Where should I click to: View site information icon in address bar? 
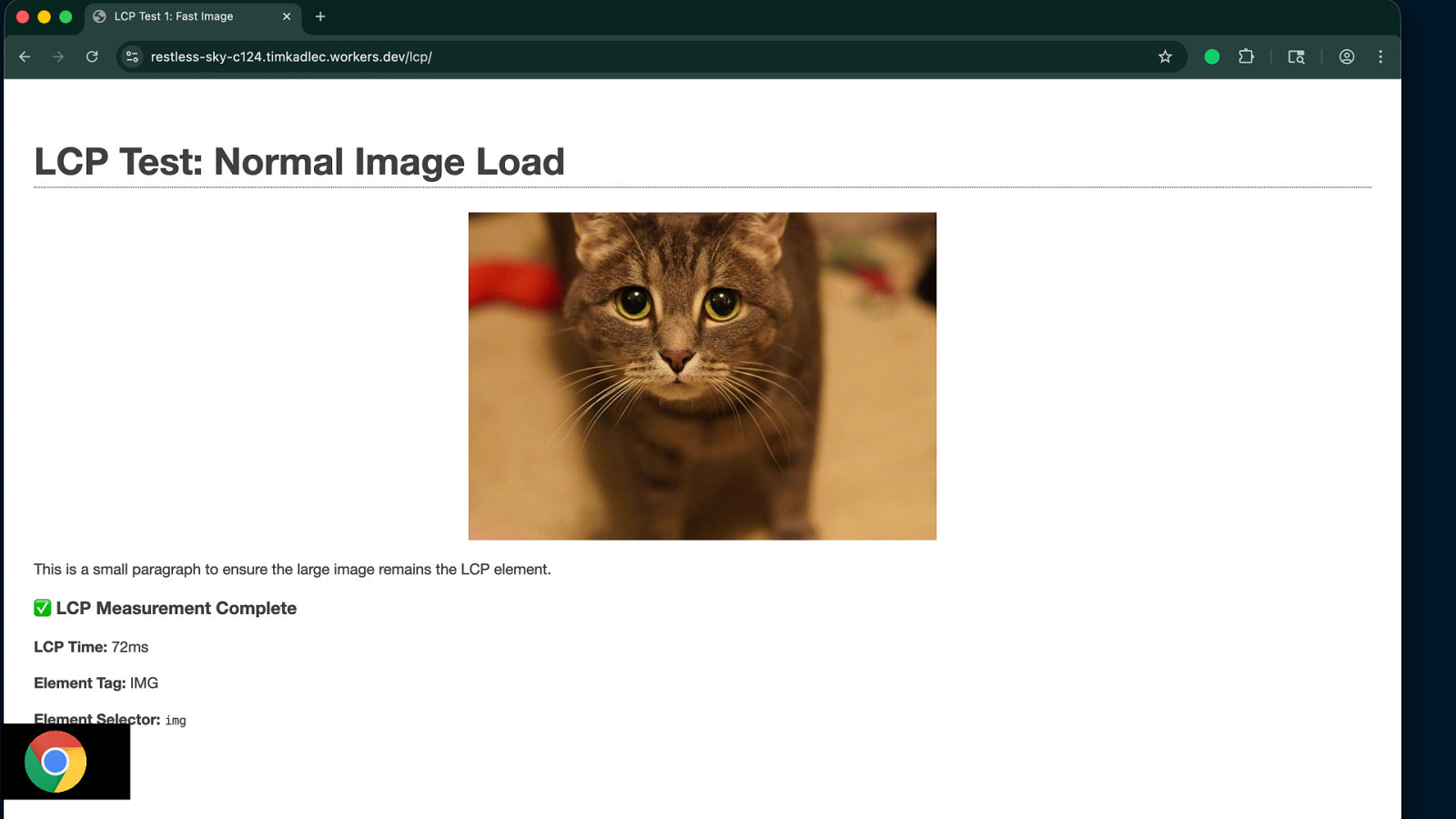(x=133, y=56)
